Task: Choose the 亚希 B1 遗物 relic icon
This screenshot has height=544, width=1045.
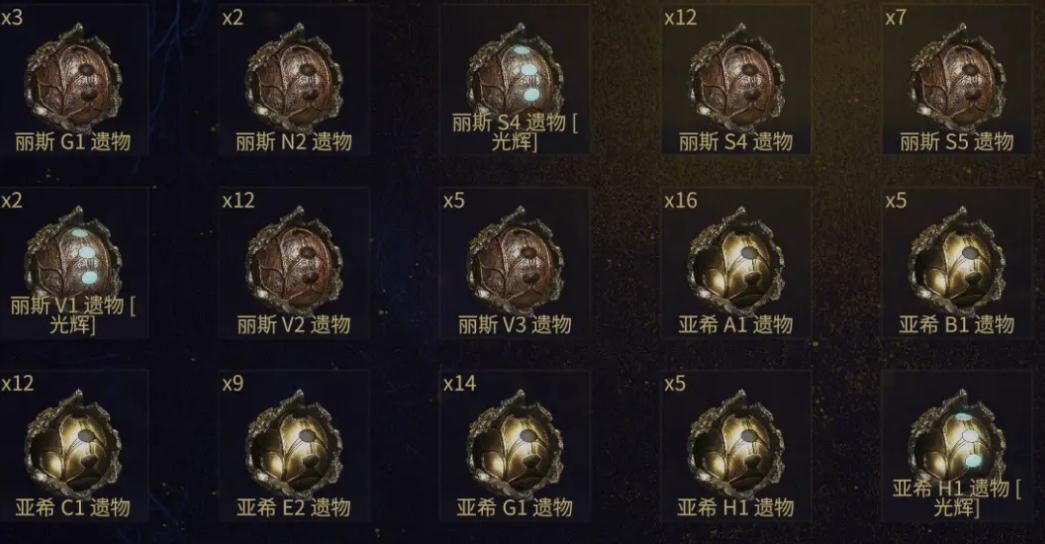Action: [x=957, y=260]
